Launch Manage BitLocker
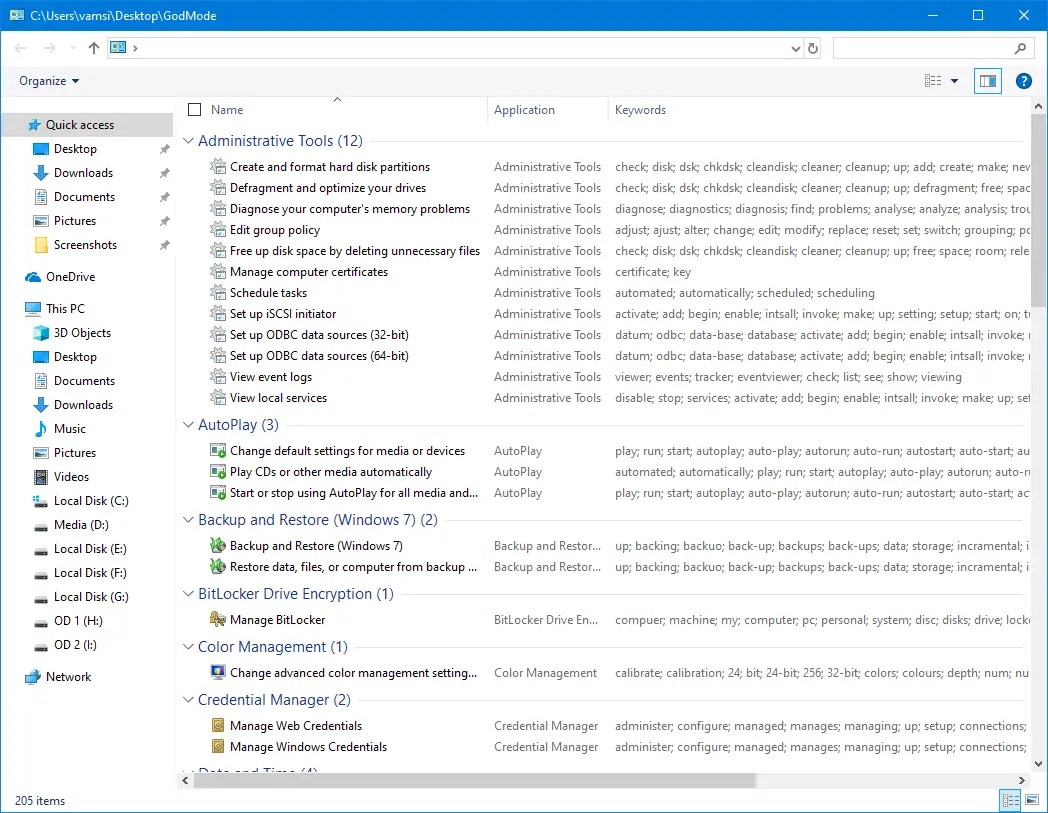This screenshot has width=1048, height=813. [278, 618]
